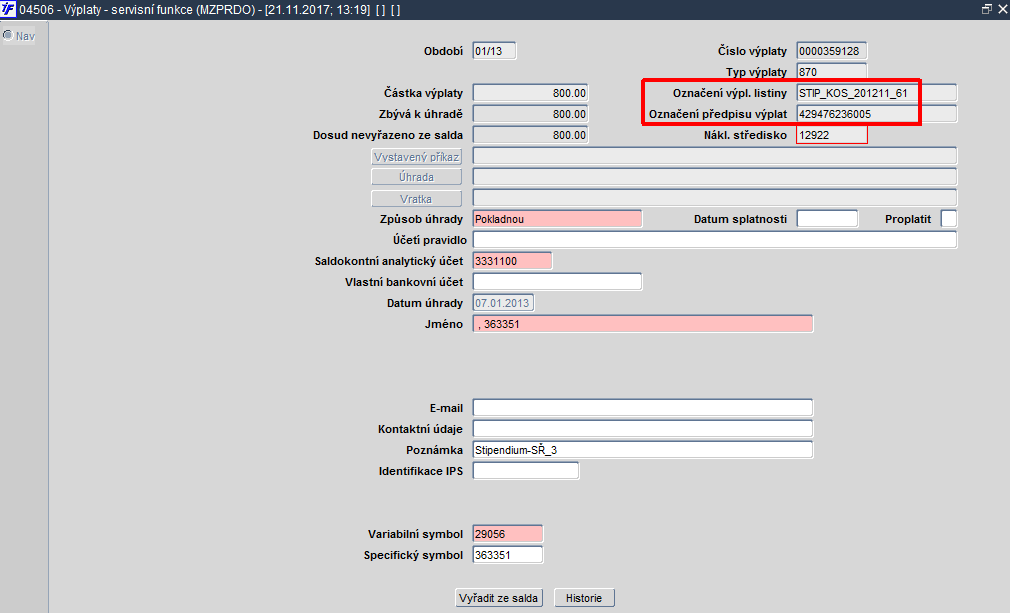Screen dimensions: 1010x613
Task: Focus the Vlastní bankovní účet field
Action: click(557, 281)
